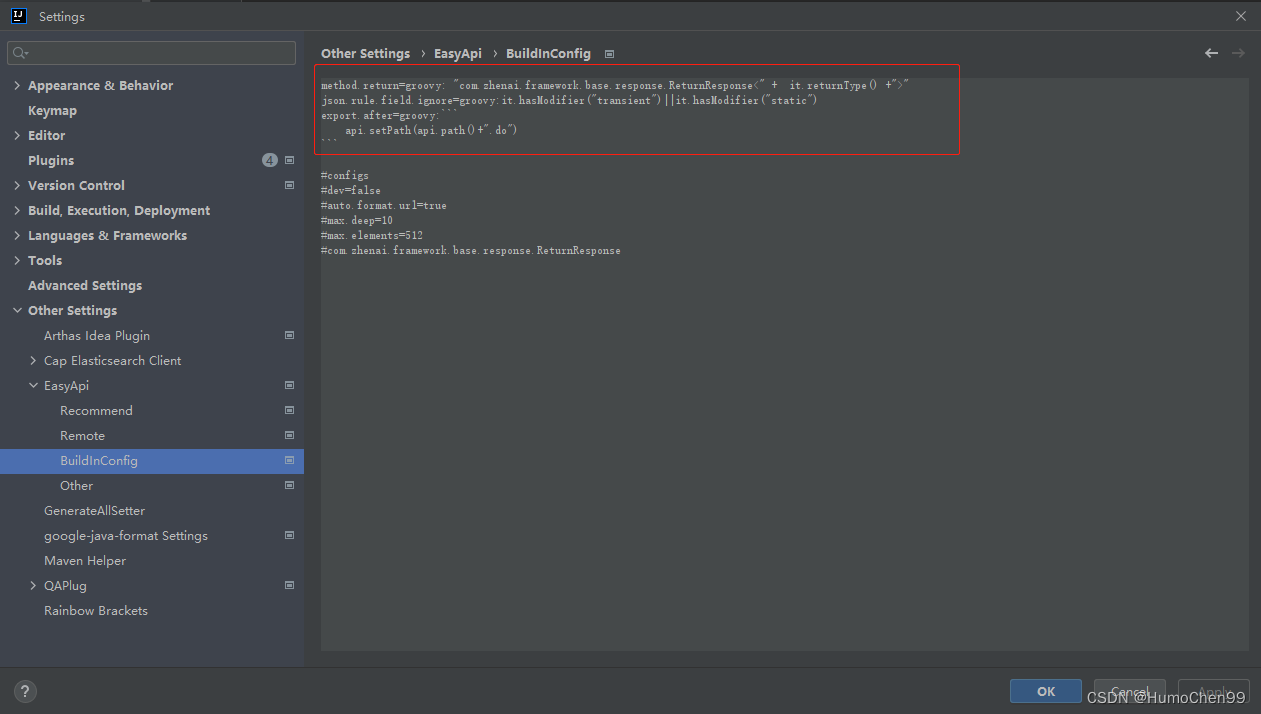This screenshot has height=714, width=1261.
Task: Click the json.rule.field.ignore line
Action: (x=569, y=100)
